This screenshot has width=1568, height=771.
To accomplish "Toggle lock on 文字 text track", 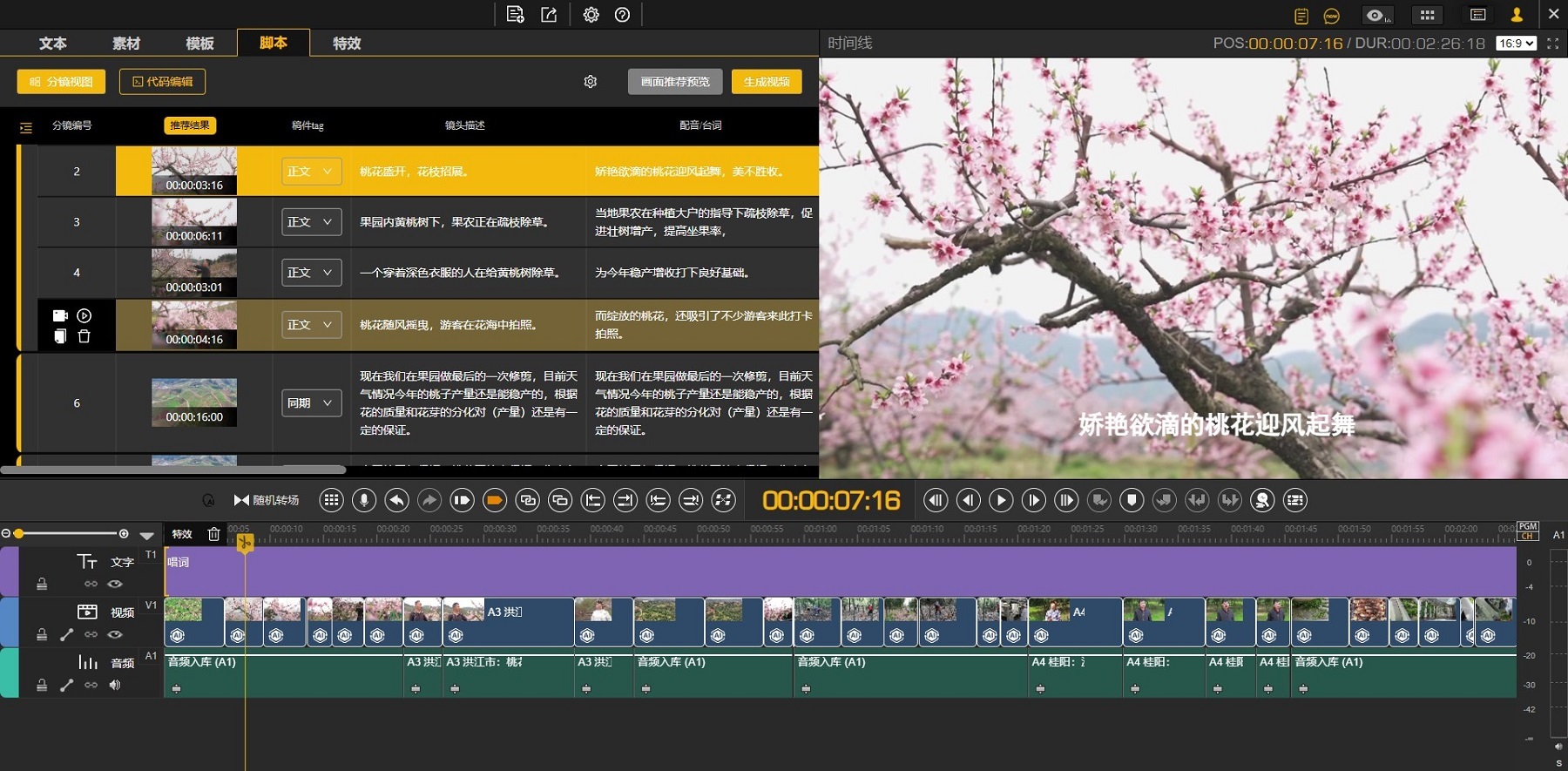I will (x=42, y=584).
